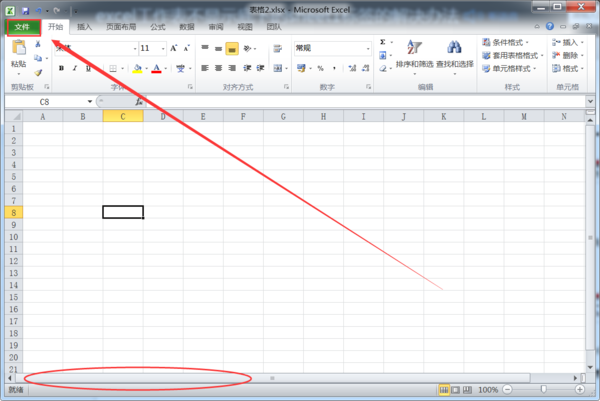
Task: Click the 插入 cells button
Action: (x=568, y=42)
